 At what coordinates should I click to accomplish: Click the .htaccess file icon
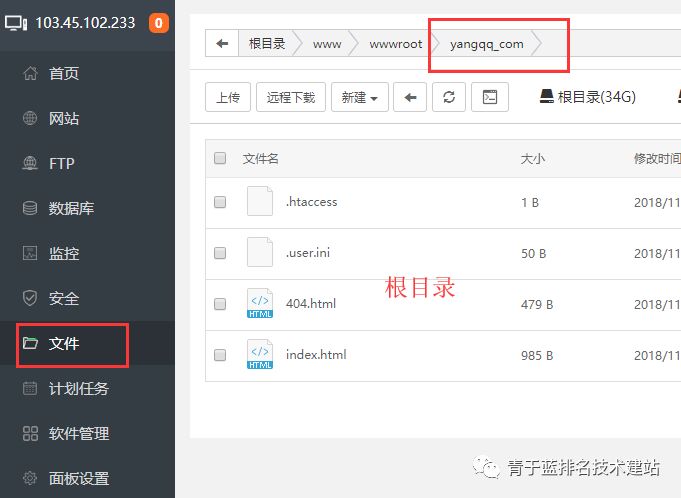(x=260, y=201)
